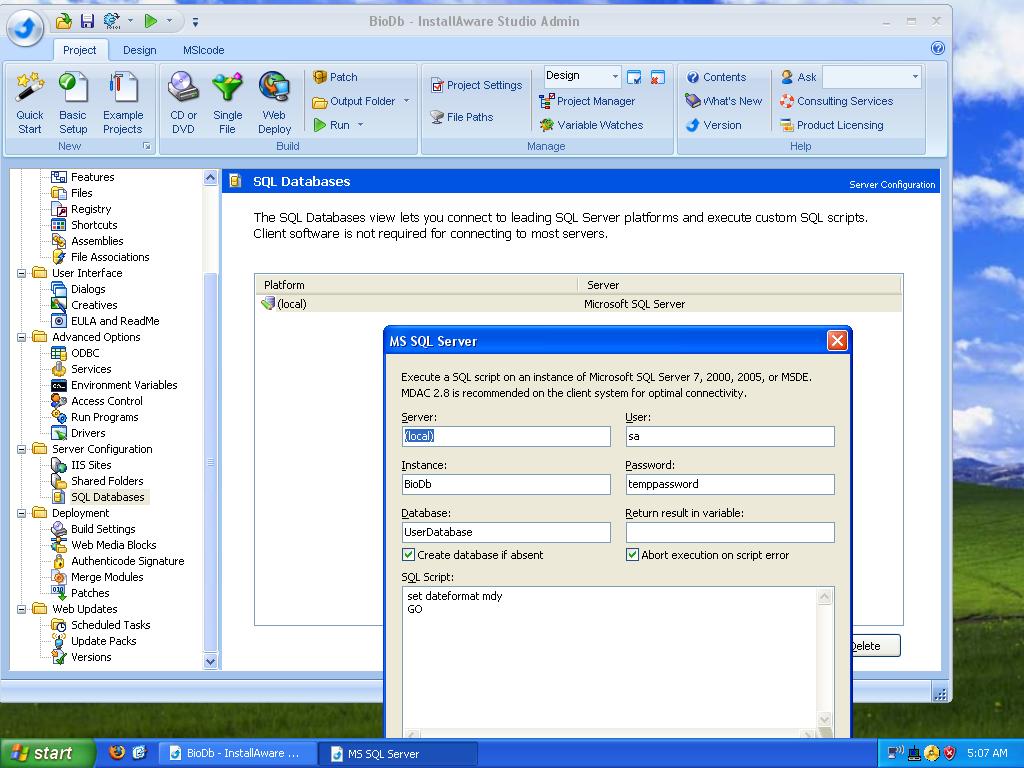The image size is (1024, 768).
Task: Open Product Licensing
Action: click(831, 125)
